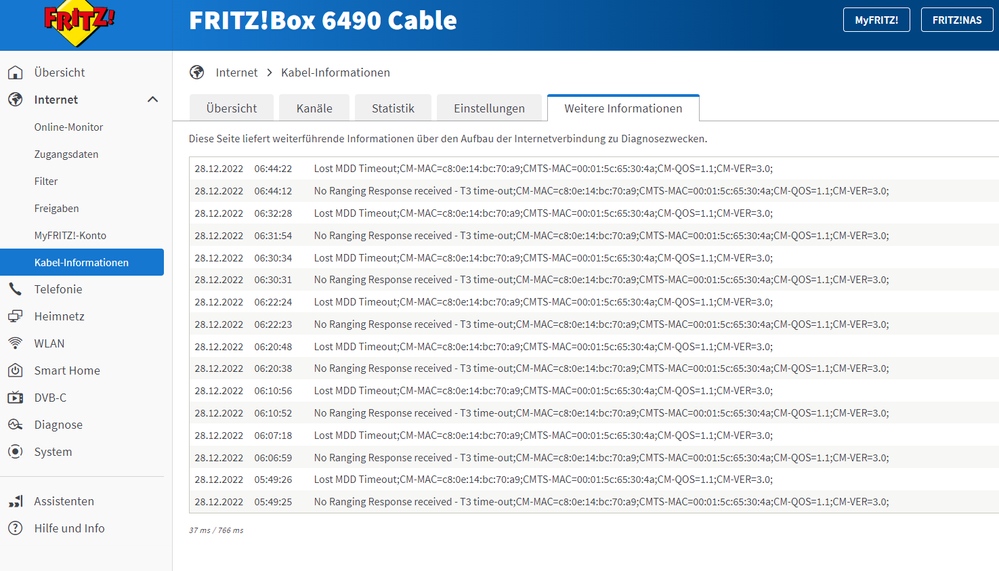
Task: Select the 06:10:56 Lost MDD Timeout entry
Action: [x=594, y=391]
